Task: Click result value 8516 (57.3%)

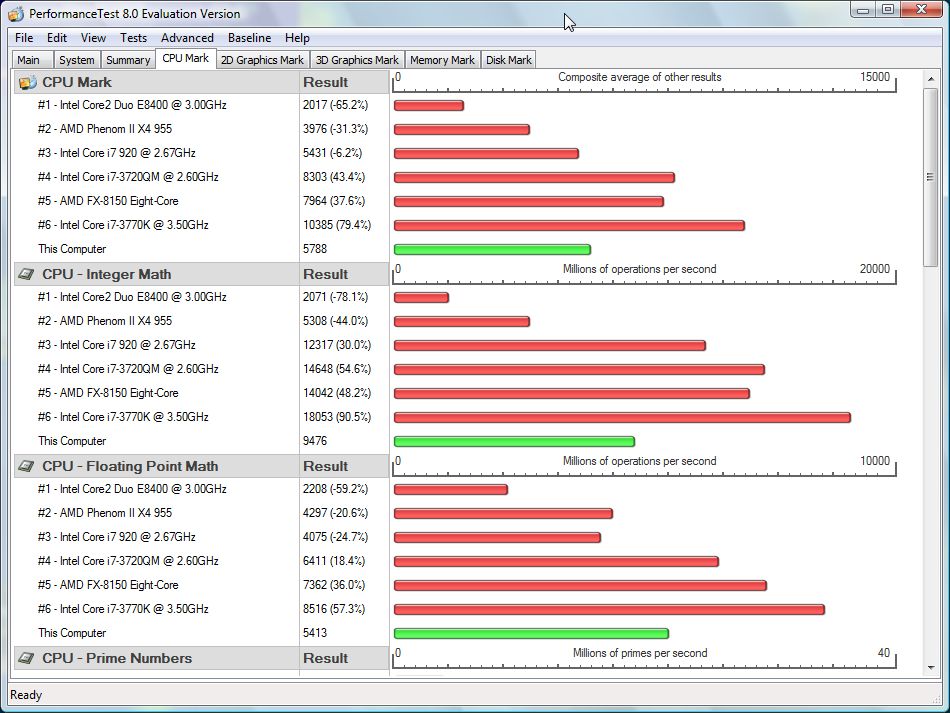Action: point(334,609)
